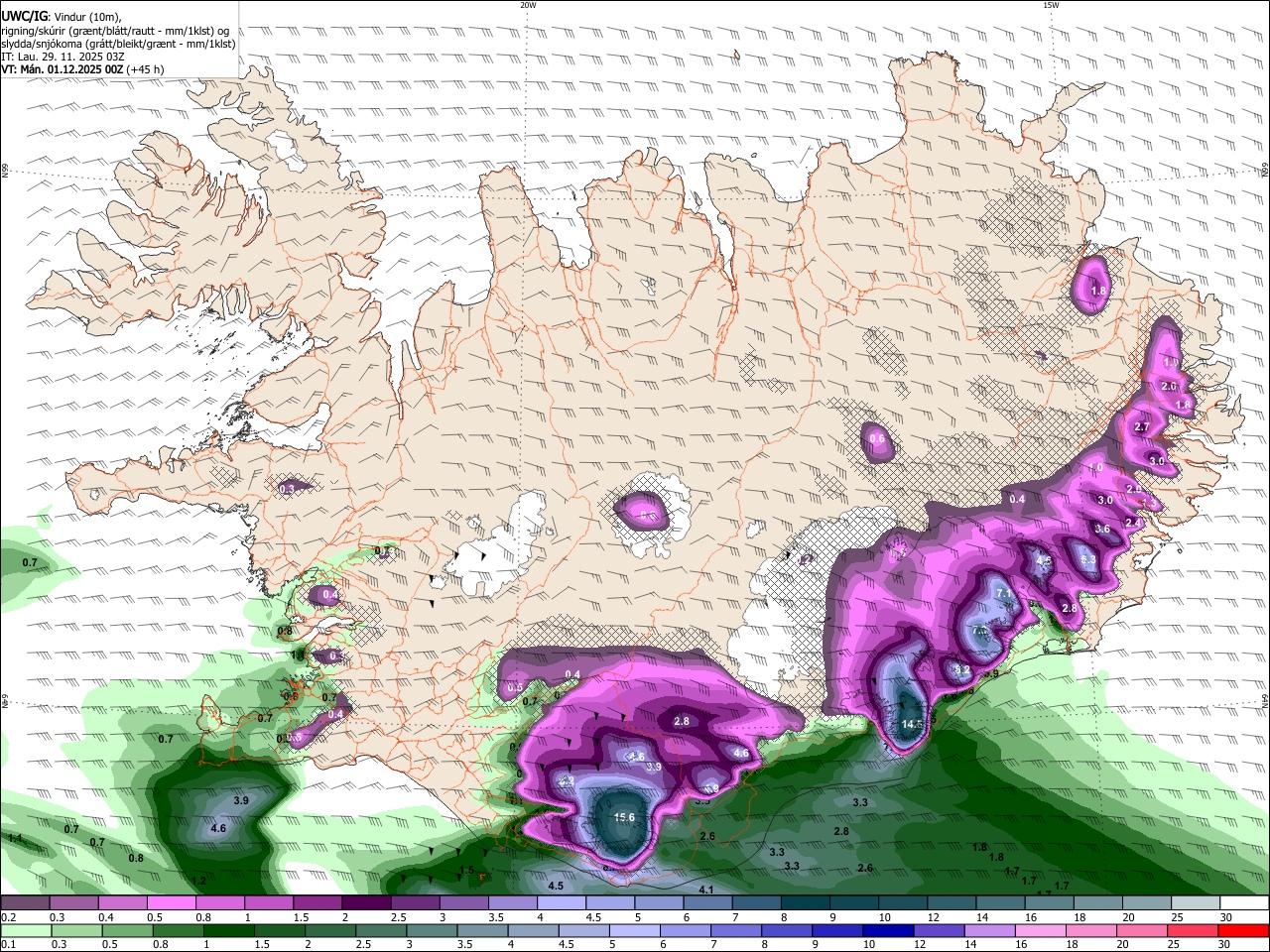
Task: Click the 6.3 value in the southeast snow band
Action: click(x=1088, y=559)
